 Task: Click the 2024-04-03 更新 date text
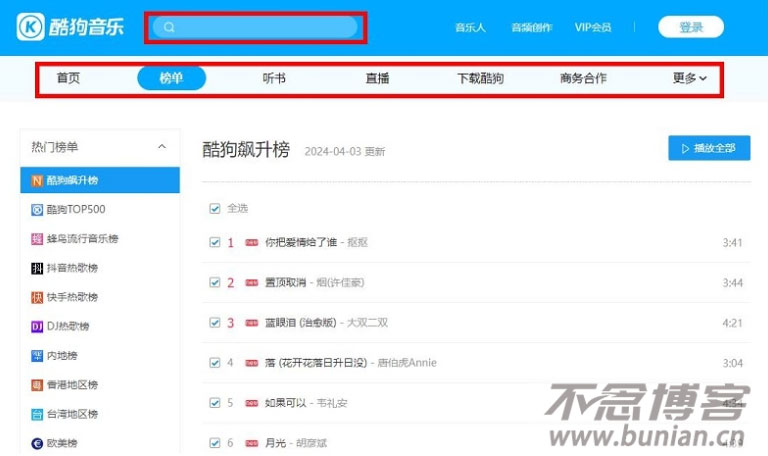click(345, 151)
